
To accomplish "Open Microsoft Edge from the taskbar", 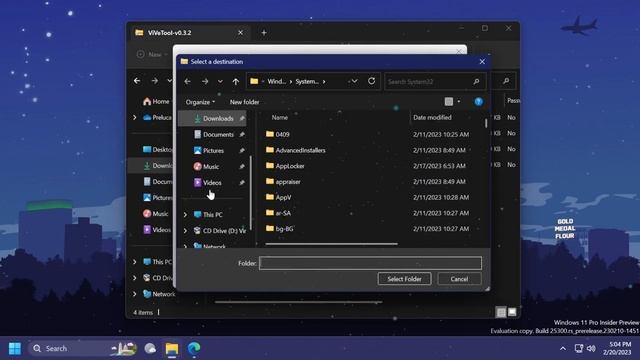I will pos(194,348).
